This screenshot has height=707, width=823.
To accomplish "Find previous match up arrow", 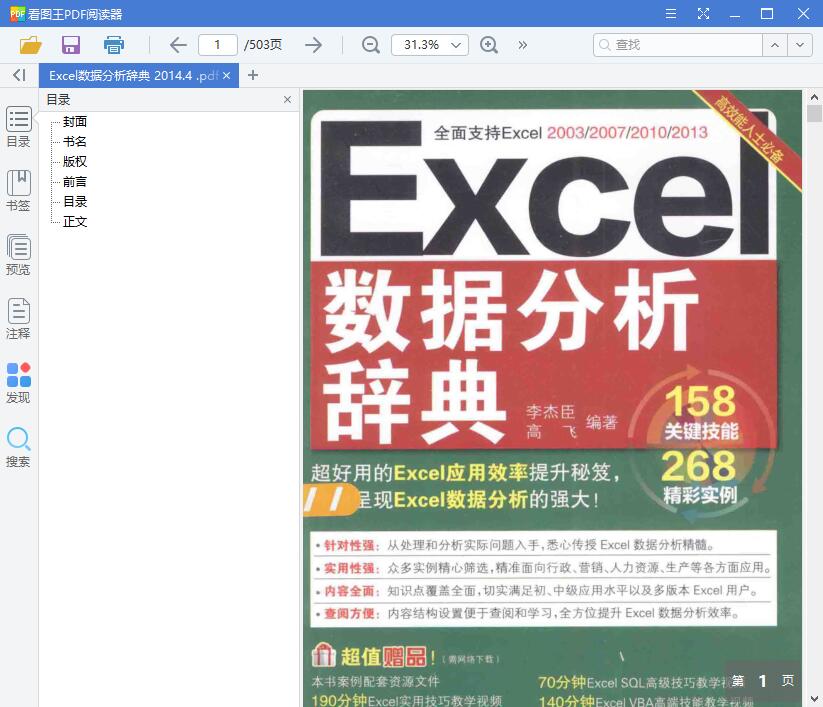I will 775,45.
